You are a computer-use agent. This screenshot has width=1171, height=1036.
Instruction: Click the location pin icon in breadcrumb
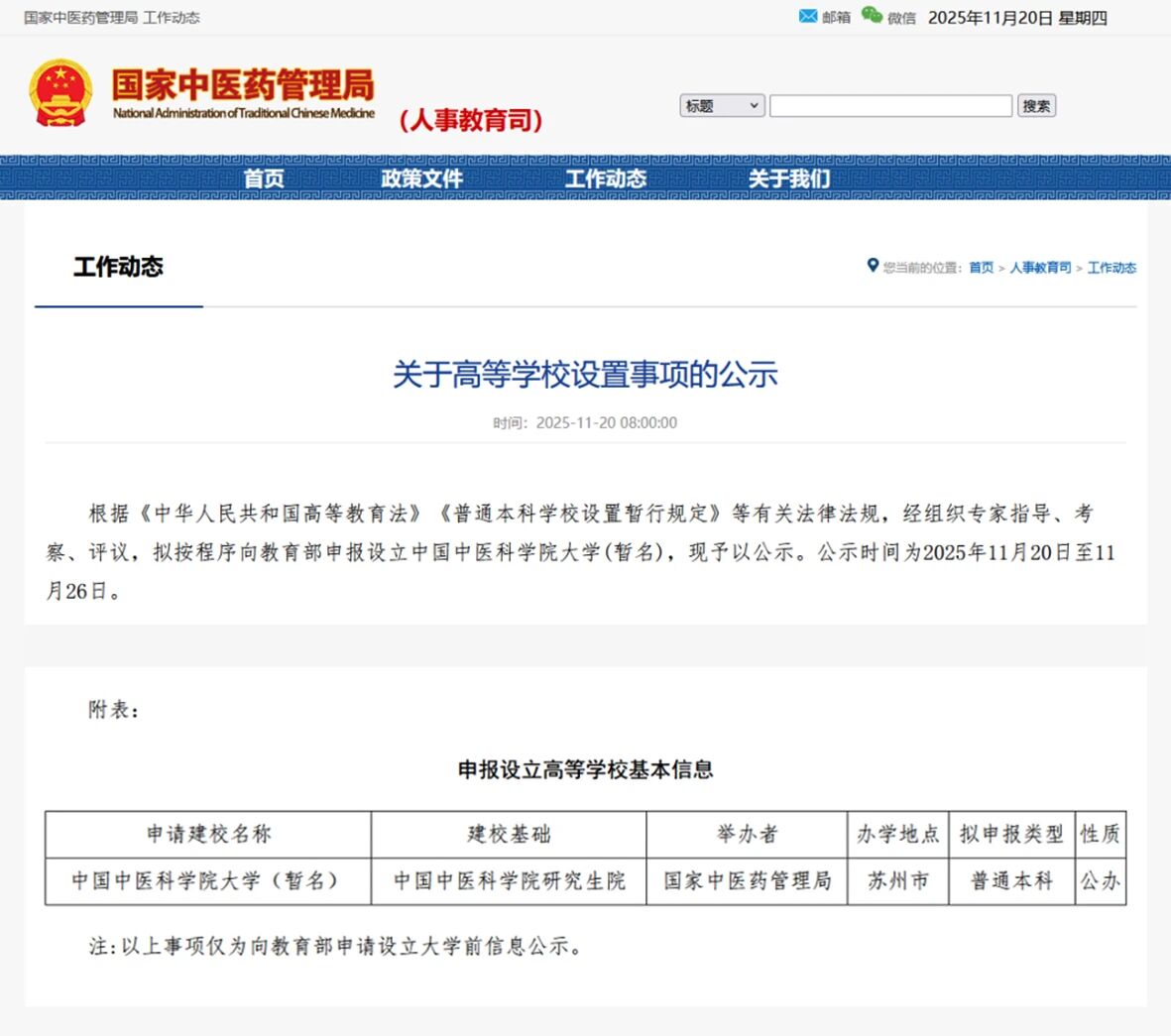[x=873, y=266]
